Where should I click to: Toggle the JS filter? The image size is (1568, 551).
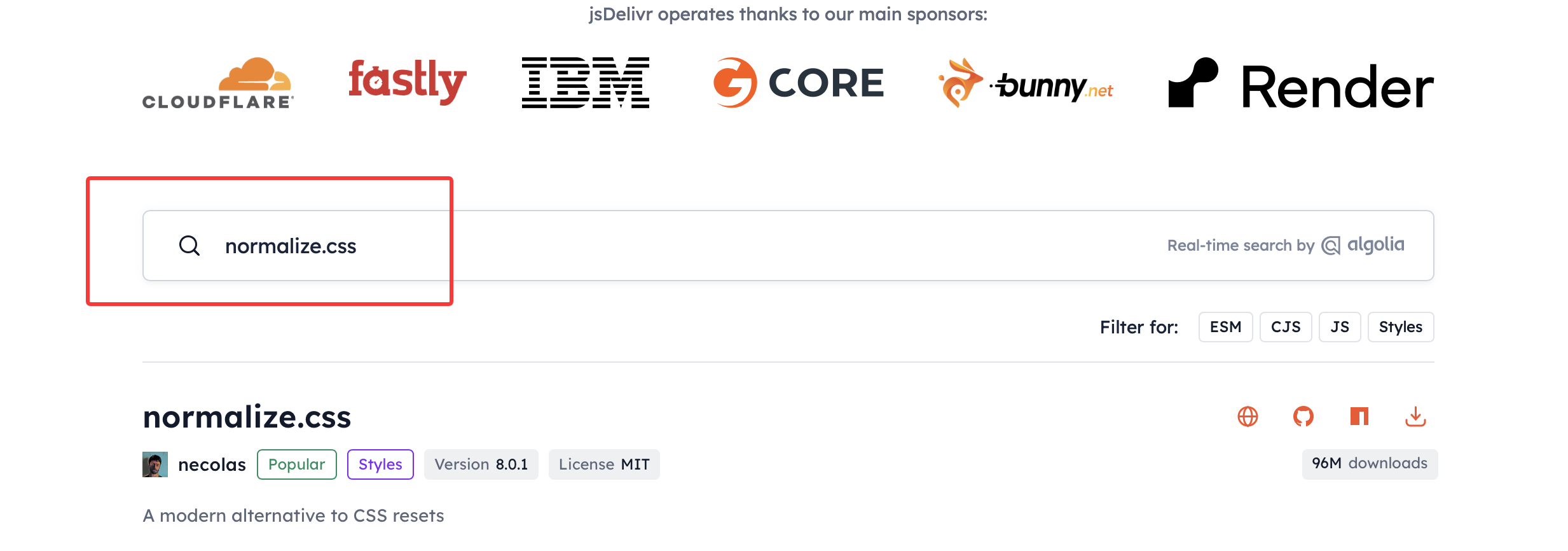click(x=1340, y=327)
